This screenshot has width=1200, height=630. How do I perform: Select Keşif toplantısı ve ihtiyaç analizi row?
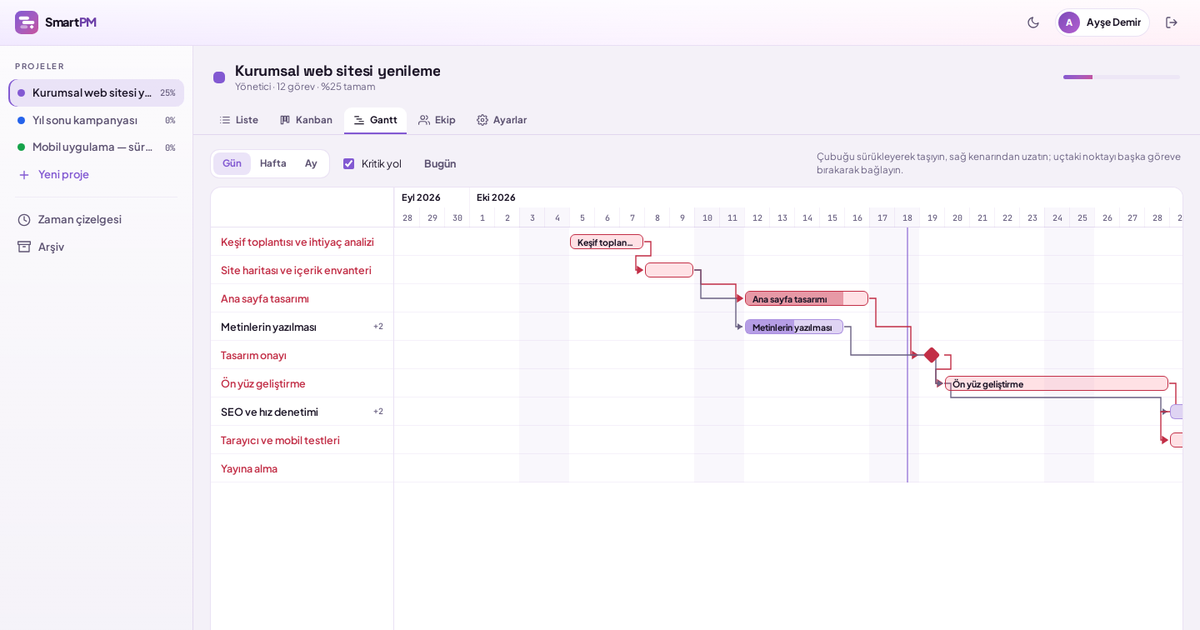click(x=302, y=242)
